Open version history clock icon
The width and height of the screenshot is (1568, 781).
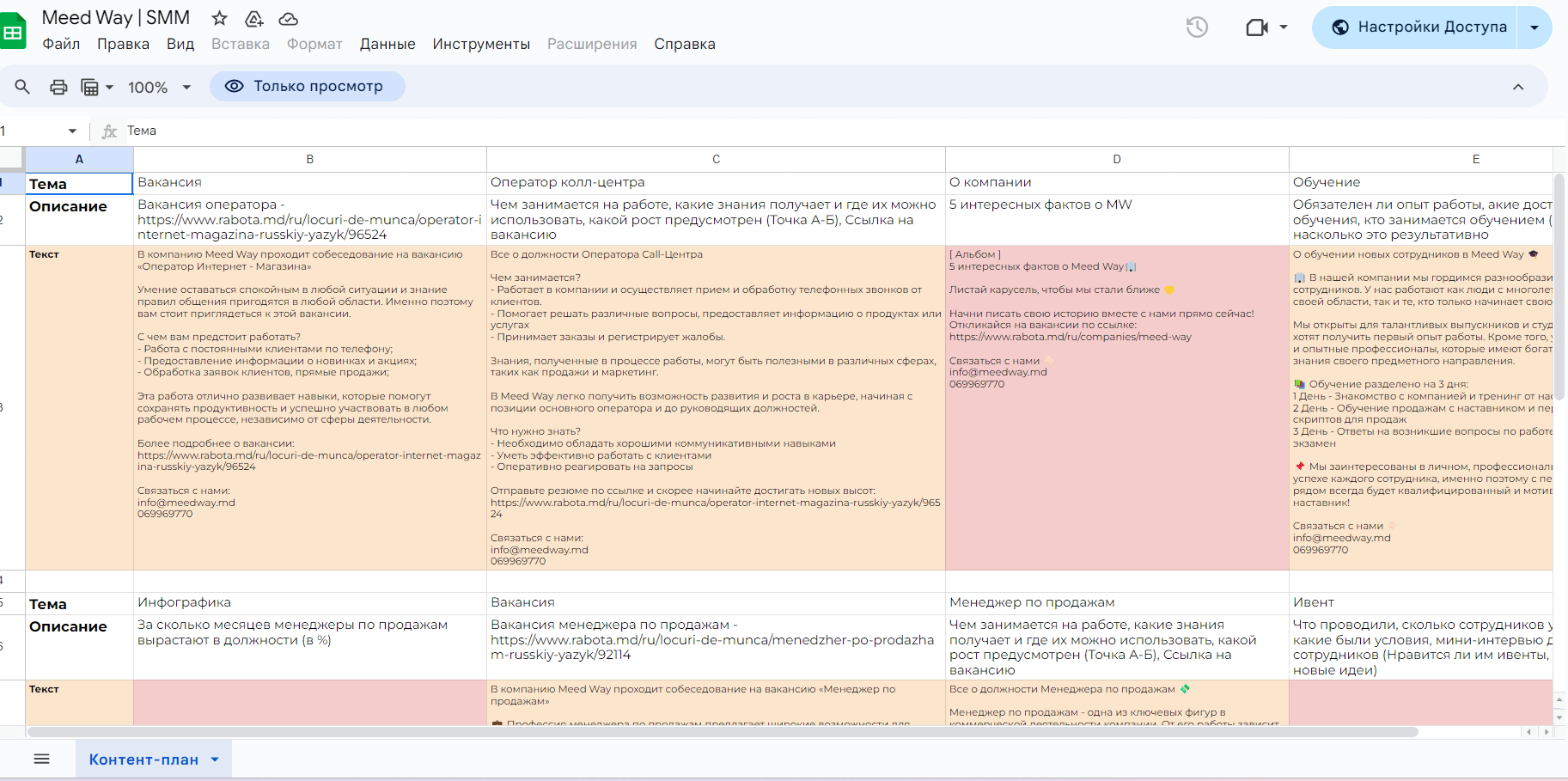pos(1197,27)
